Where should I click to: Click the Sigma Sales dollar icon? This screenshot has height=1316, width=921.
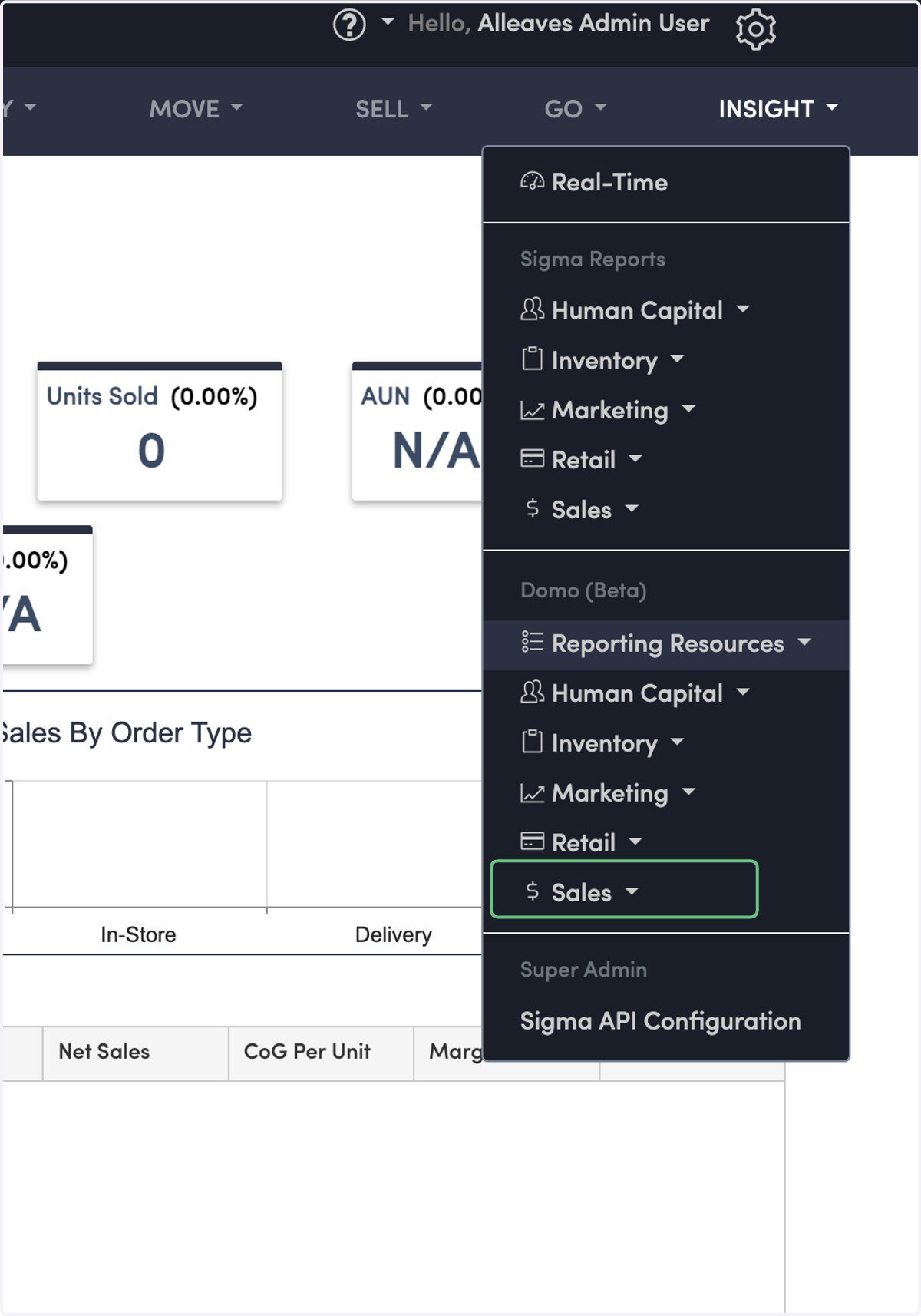click(x=532, y=508)
